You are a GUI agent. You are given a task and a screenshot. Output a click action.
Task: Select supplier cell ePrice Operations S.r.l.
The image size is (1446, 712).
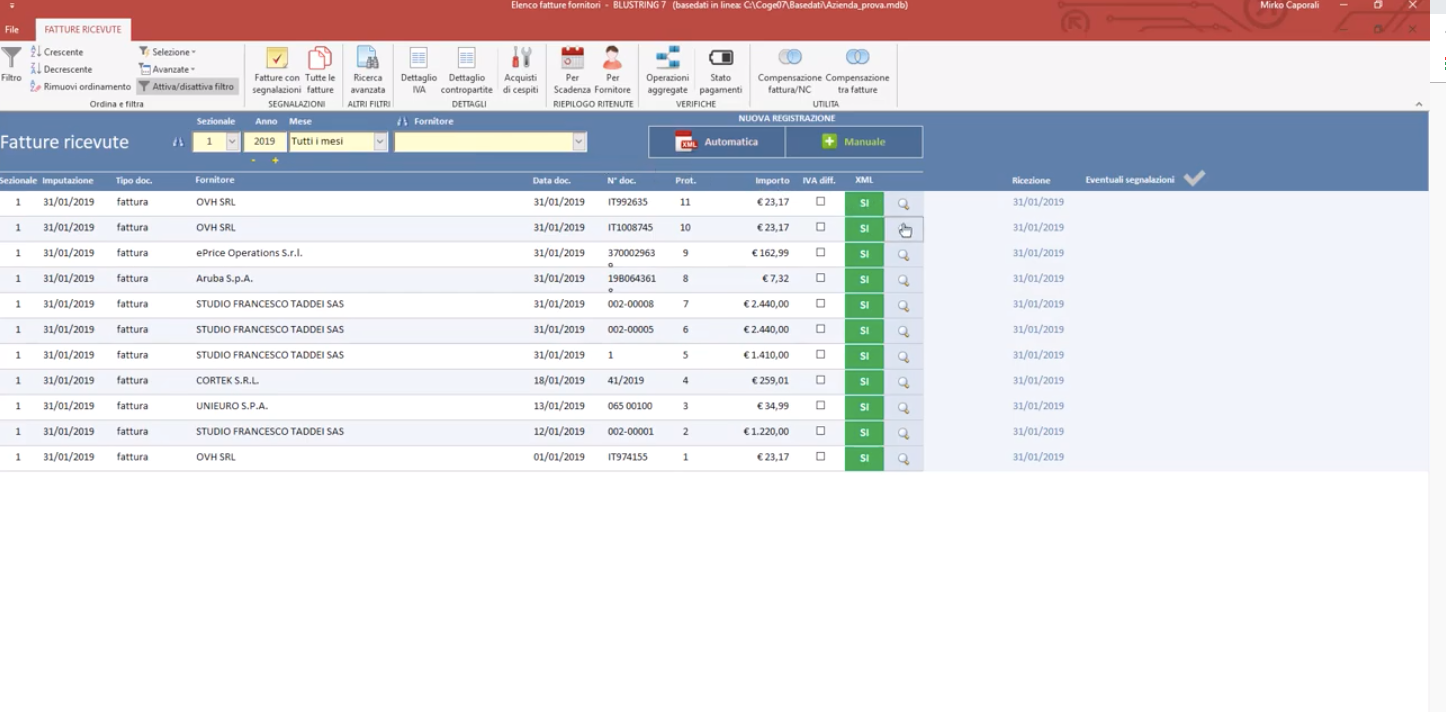point(249,253)
